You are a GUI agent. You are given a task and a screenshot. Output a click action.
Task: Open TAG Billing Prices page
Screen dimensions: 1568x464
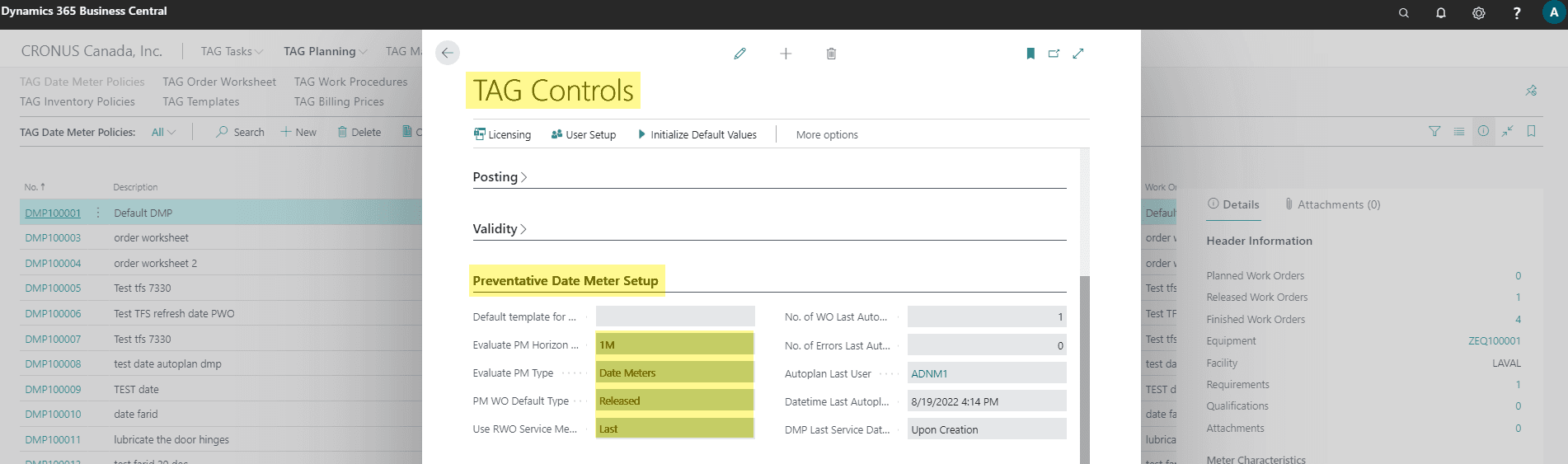coord(339,101)
